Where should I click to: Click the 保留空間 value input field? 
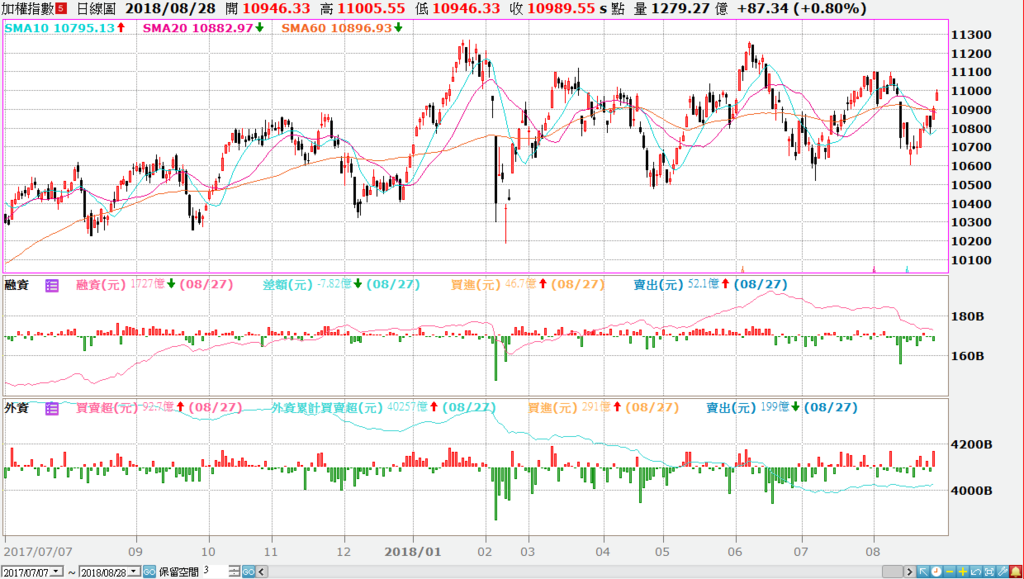tap(216, 571)
